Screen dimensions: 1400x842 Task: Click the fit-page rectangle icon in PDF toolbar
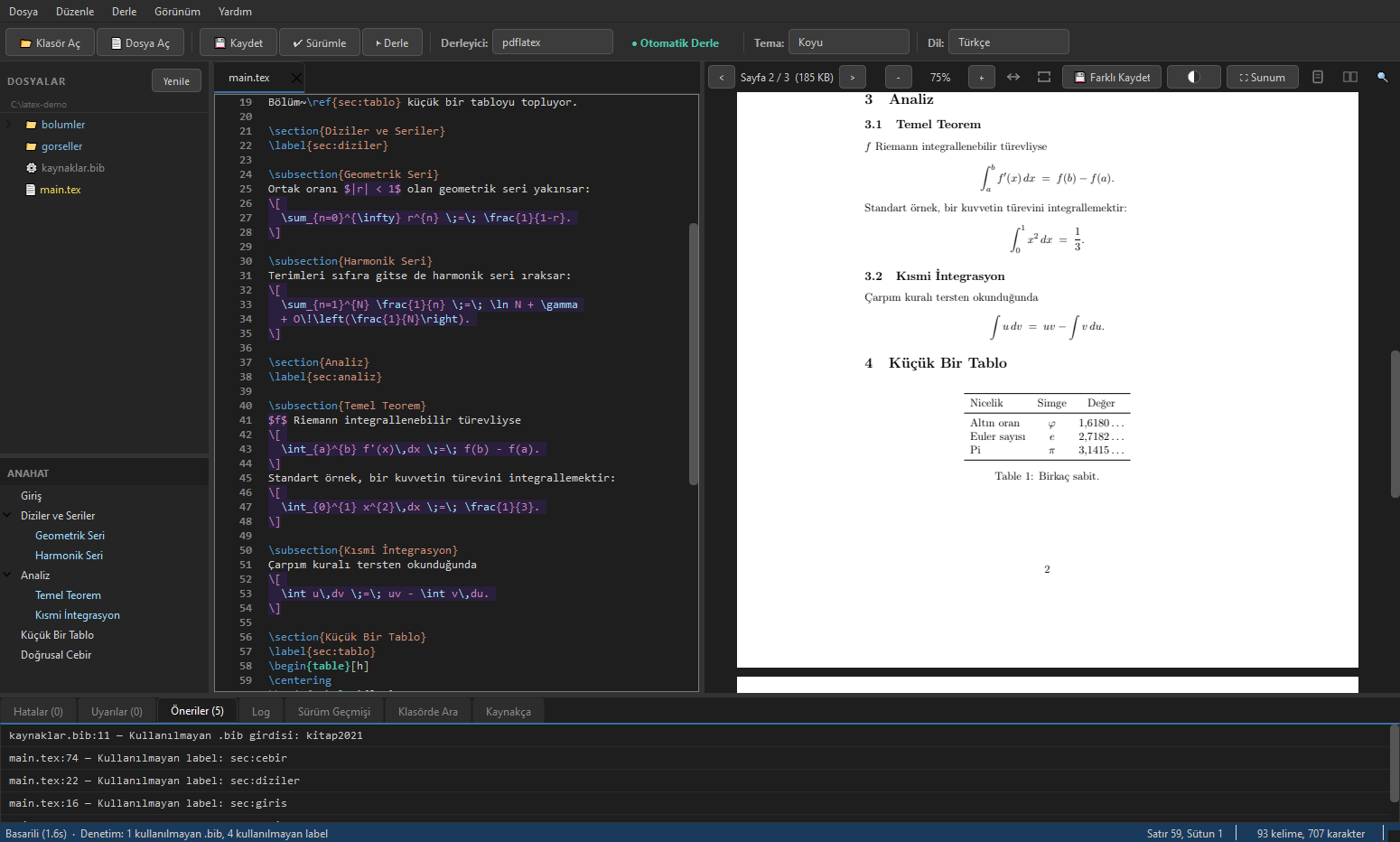pyautogui.click(x=1044, y=78)
